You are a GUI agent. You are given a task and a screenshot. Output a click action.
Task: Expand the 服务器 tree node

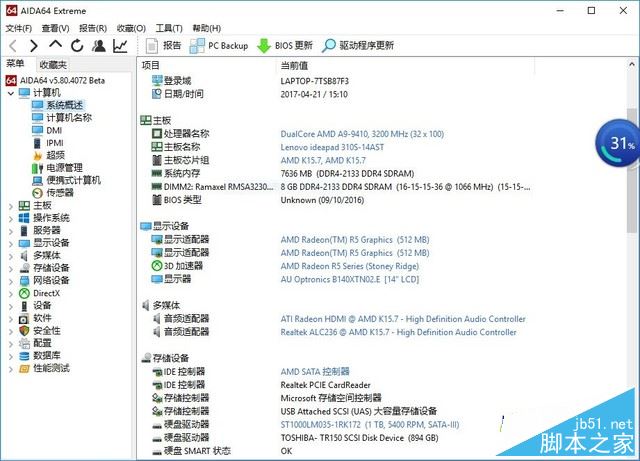[x=11, y=231]
